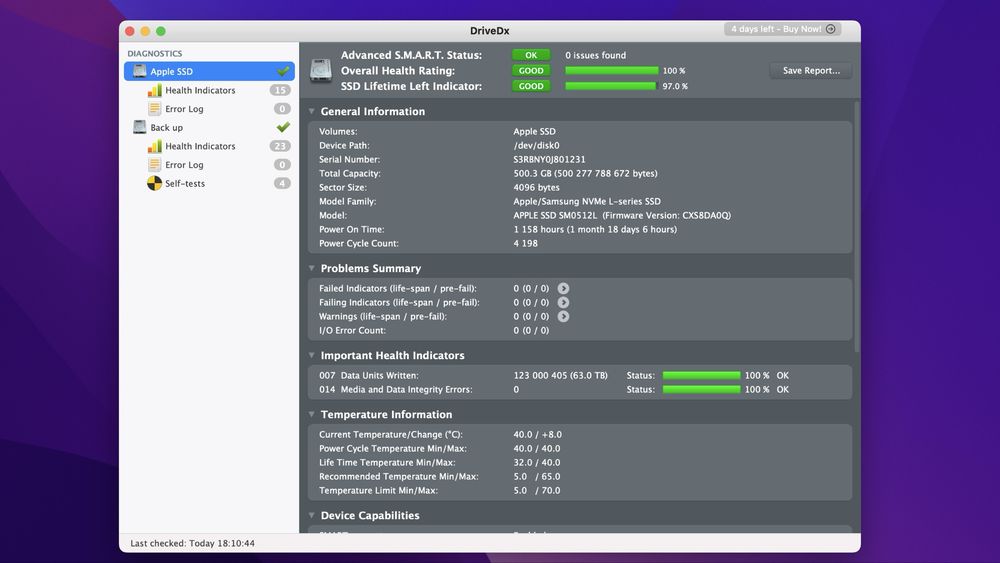Screen dimensions: 1000x563
Task: Click arrow next to Warnings row
Action: tap(563, 317)
